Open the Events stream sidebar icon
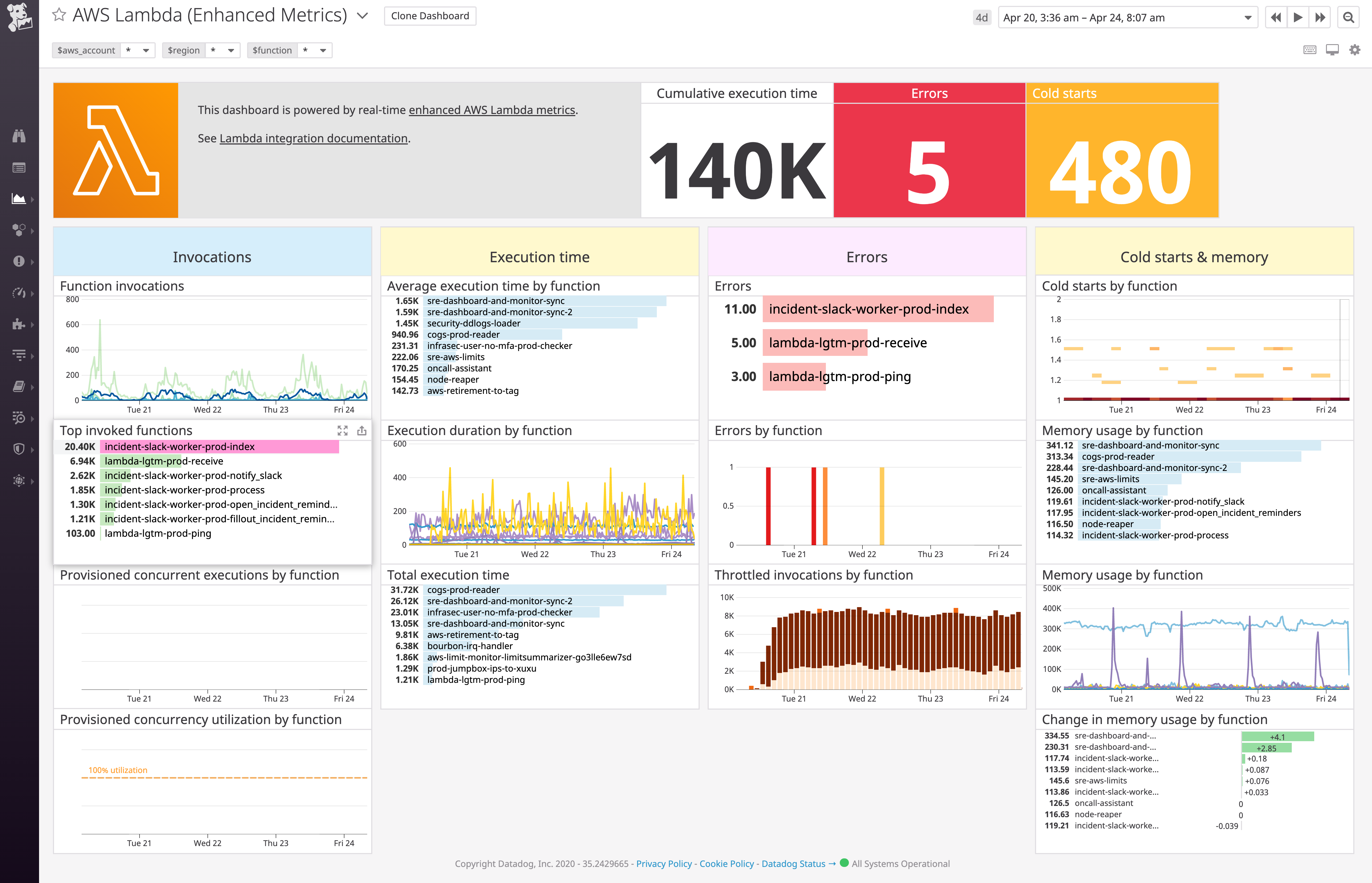This screenshot has height=883, width=1372. click(x=20, y=168)
